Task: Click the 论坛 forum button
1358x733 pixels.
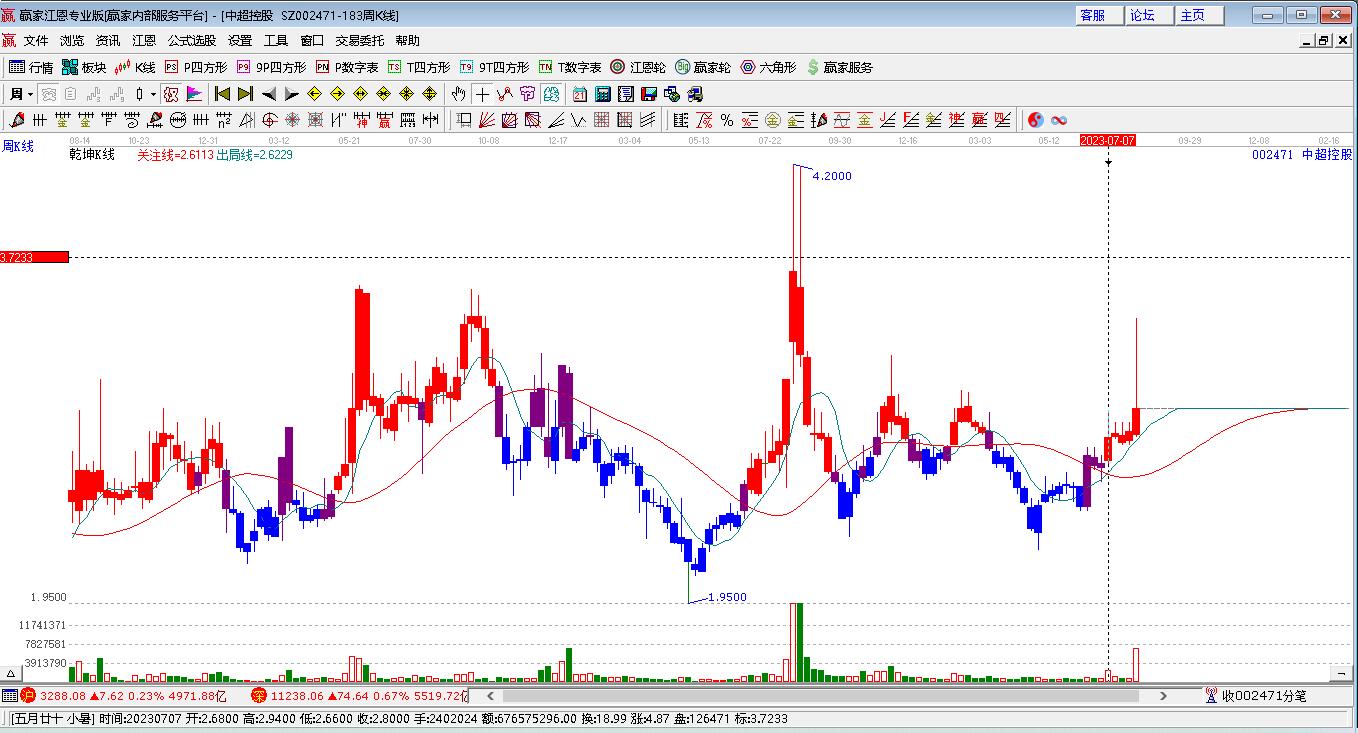Action: point(1142,15)
